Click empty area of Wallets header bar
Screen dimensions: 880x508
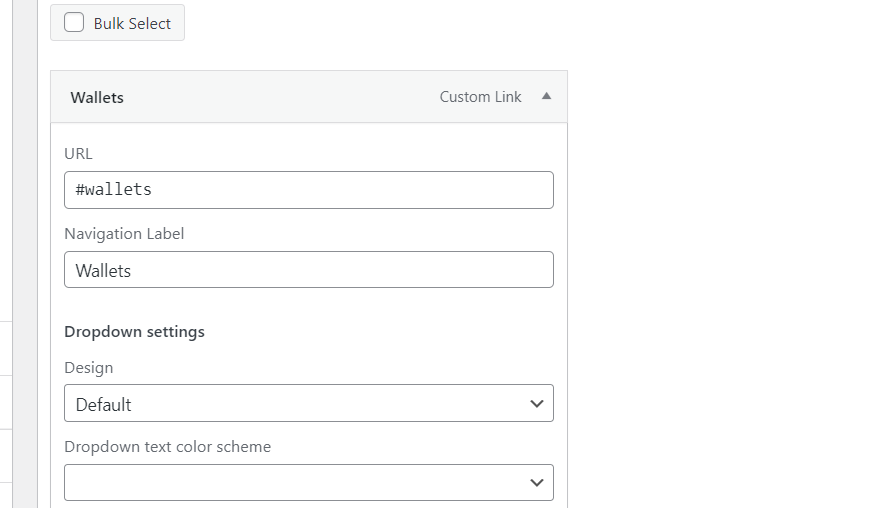pyautogui.click(x=280, y=97)
